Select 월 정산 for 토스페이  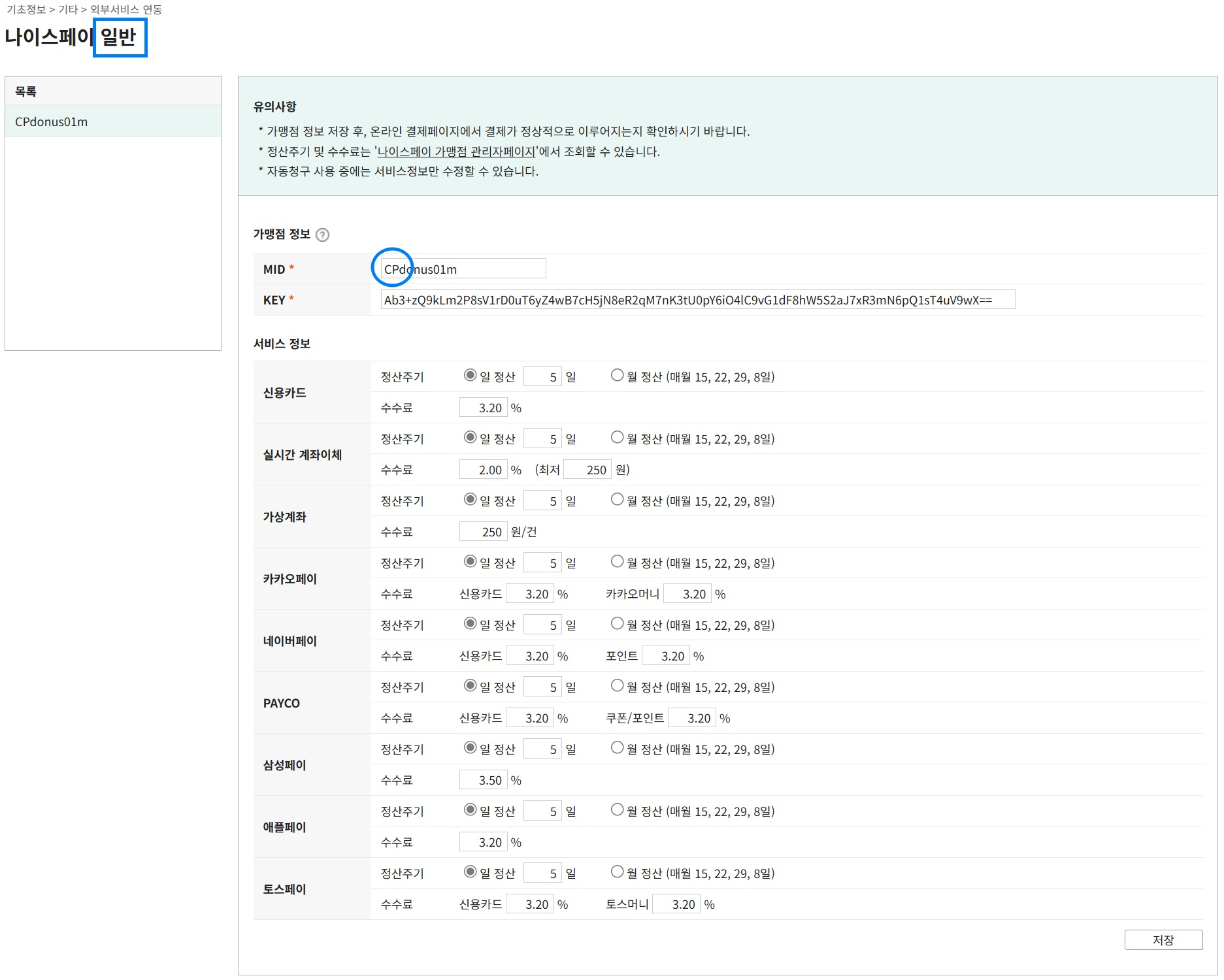[617, 872]
